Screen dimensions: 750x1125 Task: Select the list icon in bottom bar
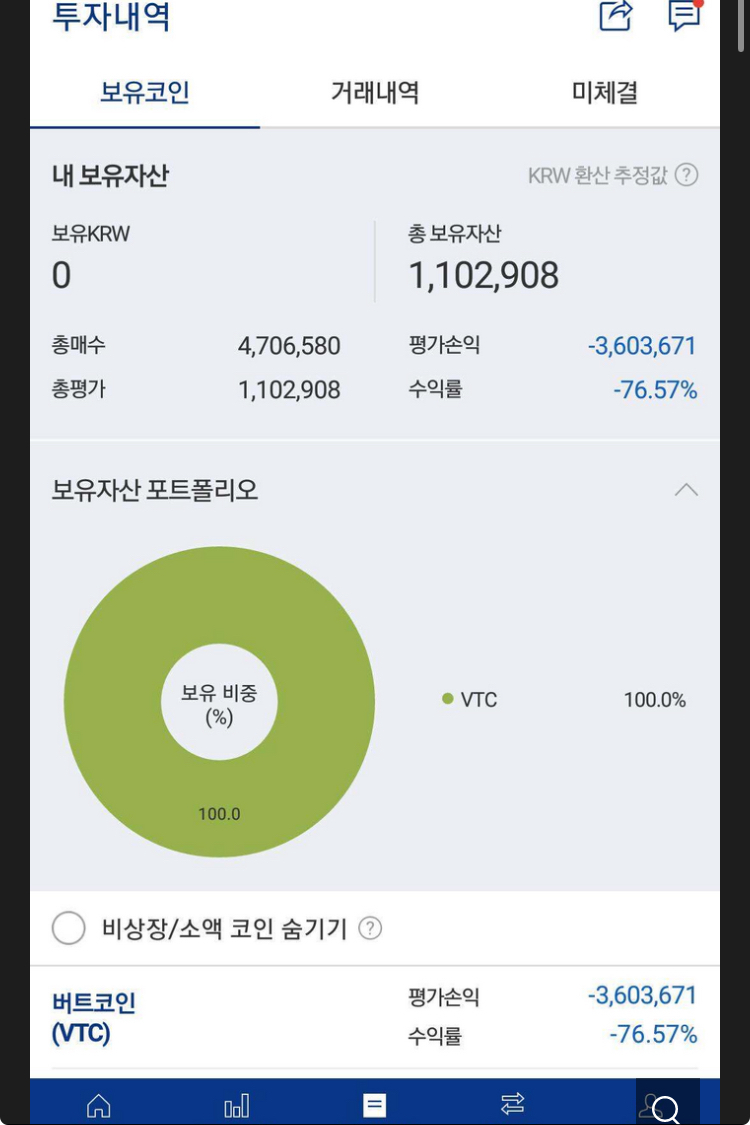point(374,1105)
